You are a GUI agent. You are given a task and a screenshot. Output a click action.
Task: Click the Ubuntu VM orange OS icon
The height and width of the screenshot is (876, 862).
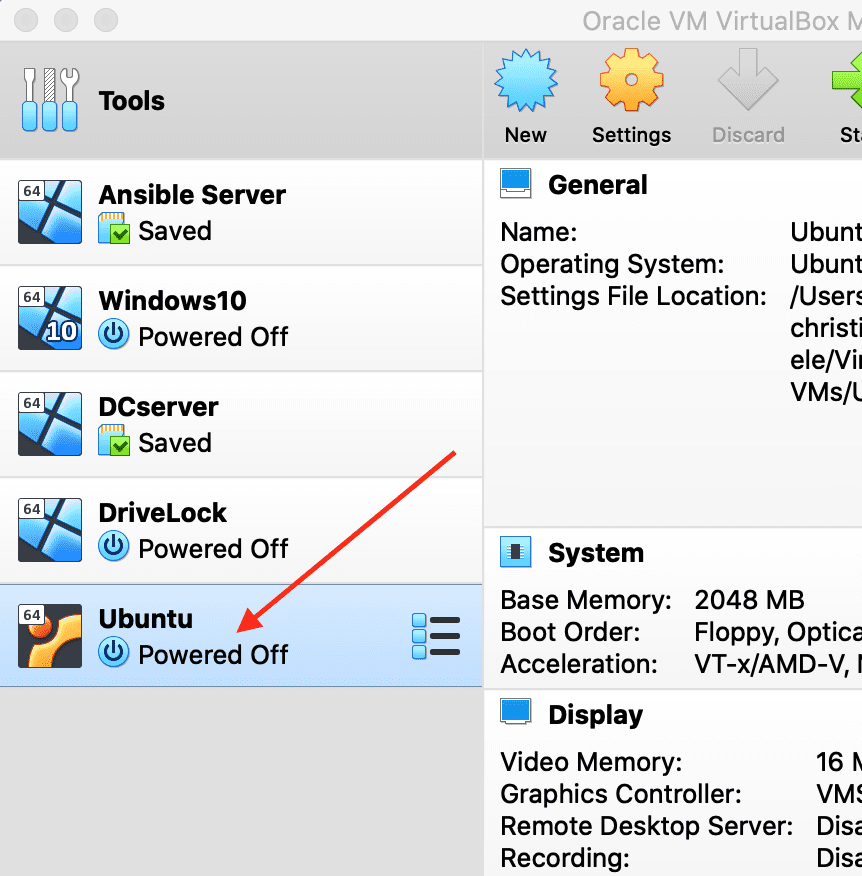coord(50,636)
